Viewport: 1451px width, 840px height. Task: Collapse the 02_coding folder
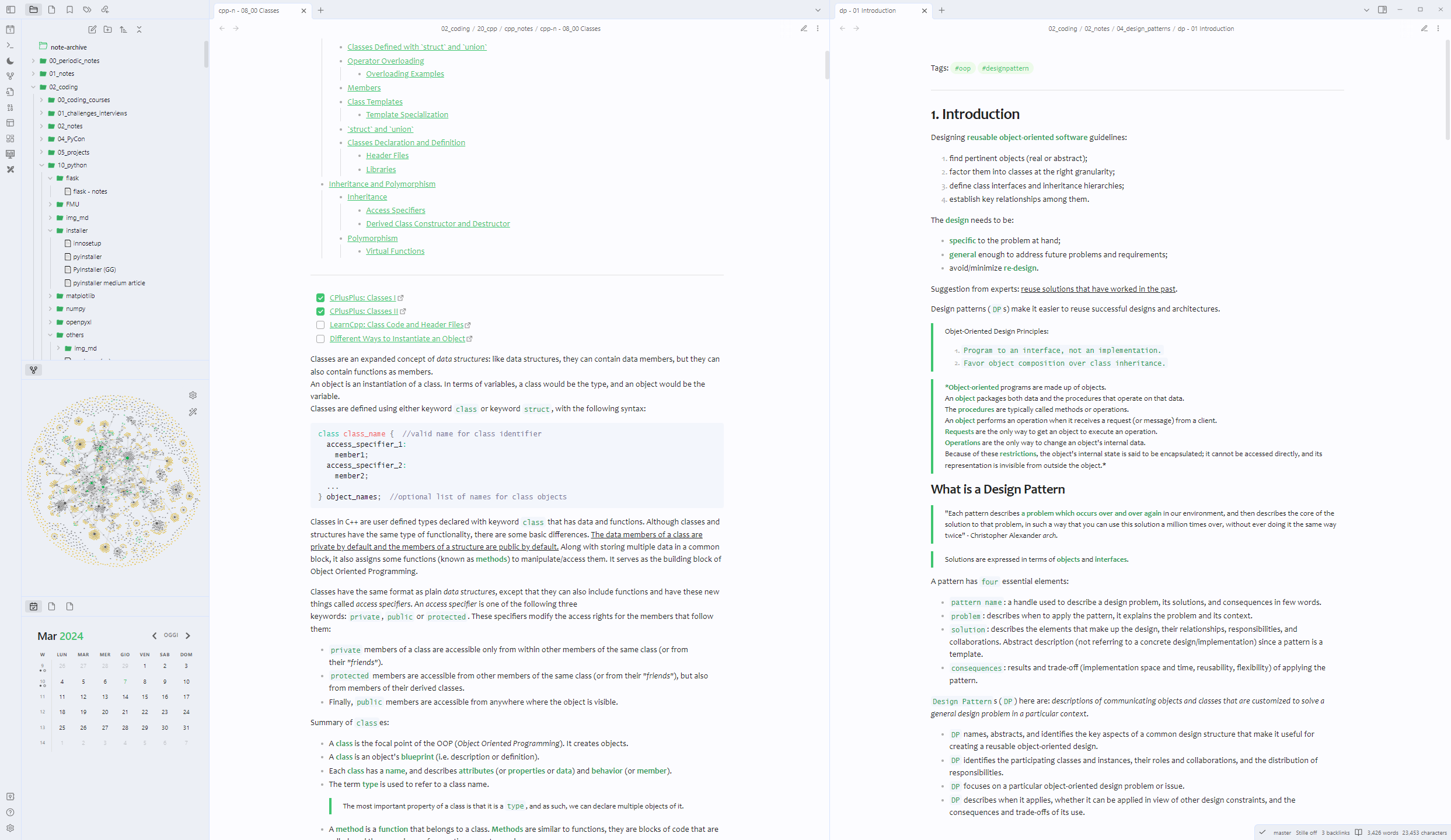(x=33, y=87)
